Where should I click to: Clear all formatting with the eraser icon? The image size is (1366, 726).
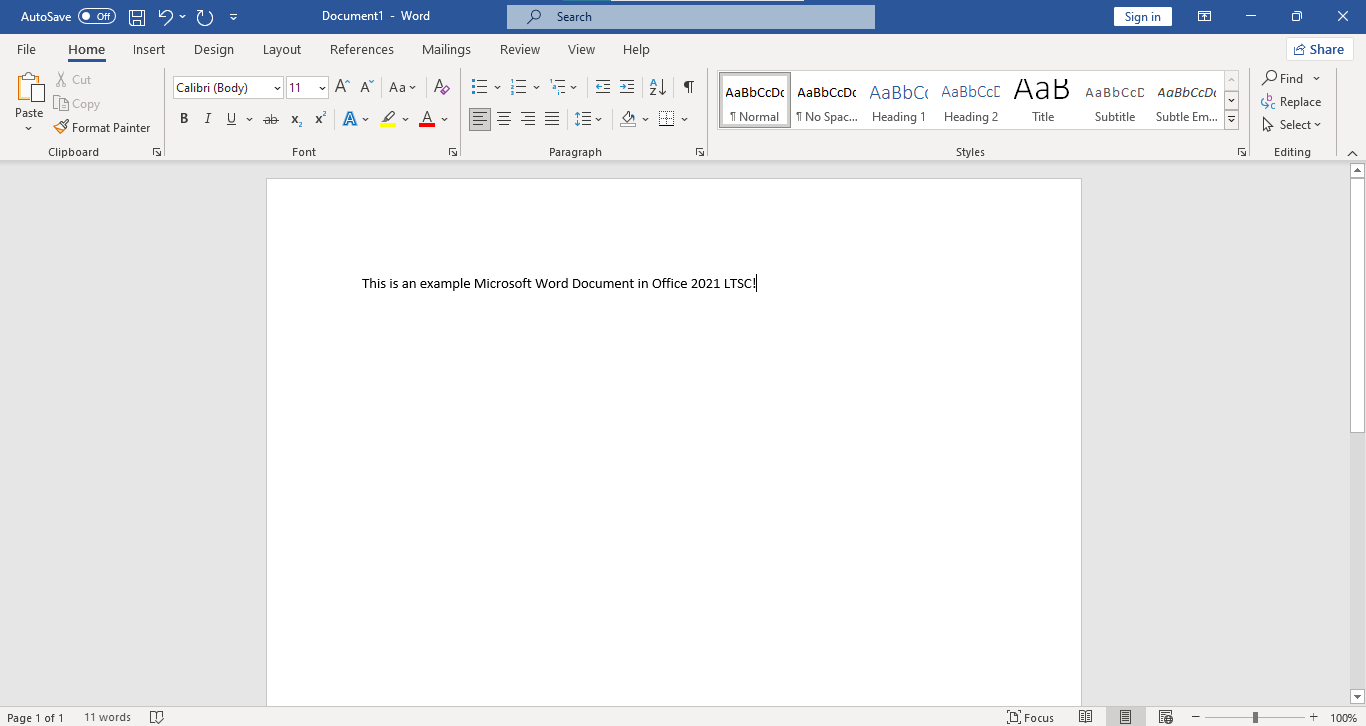(441, 87)
